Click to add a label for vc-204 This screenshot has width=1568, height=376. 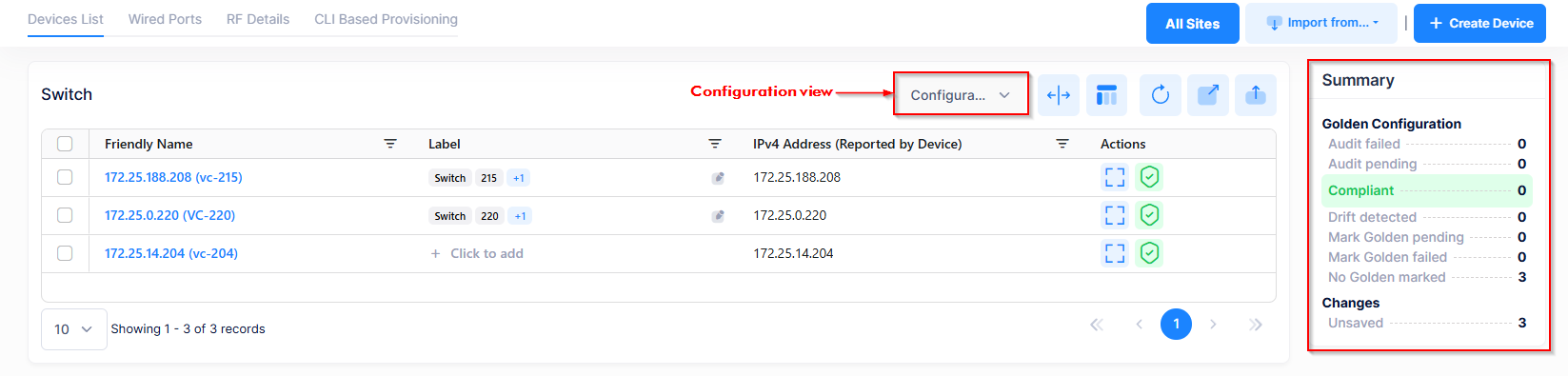[477, 253]
